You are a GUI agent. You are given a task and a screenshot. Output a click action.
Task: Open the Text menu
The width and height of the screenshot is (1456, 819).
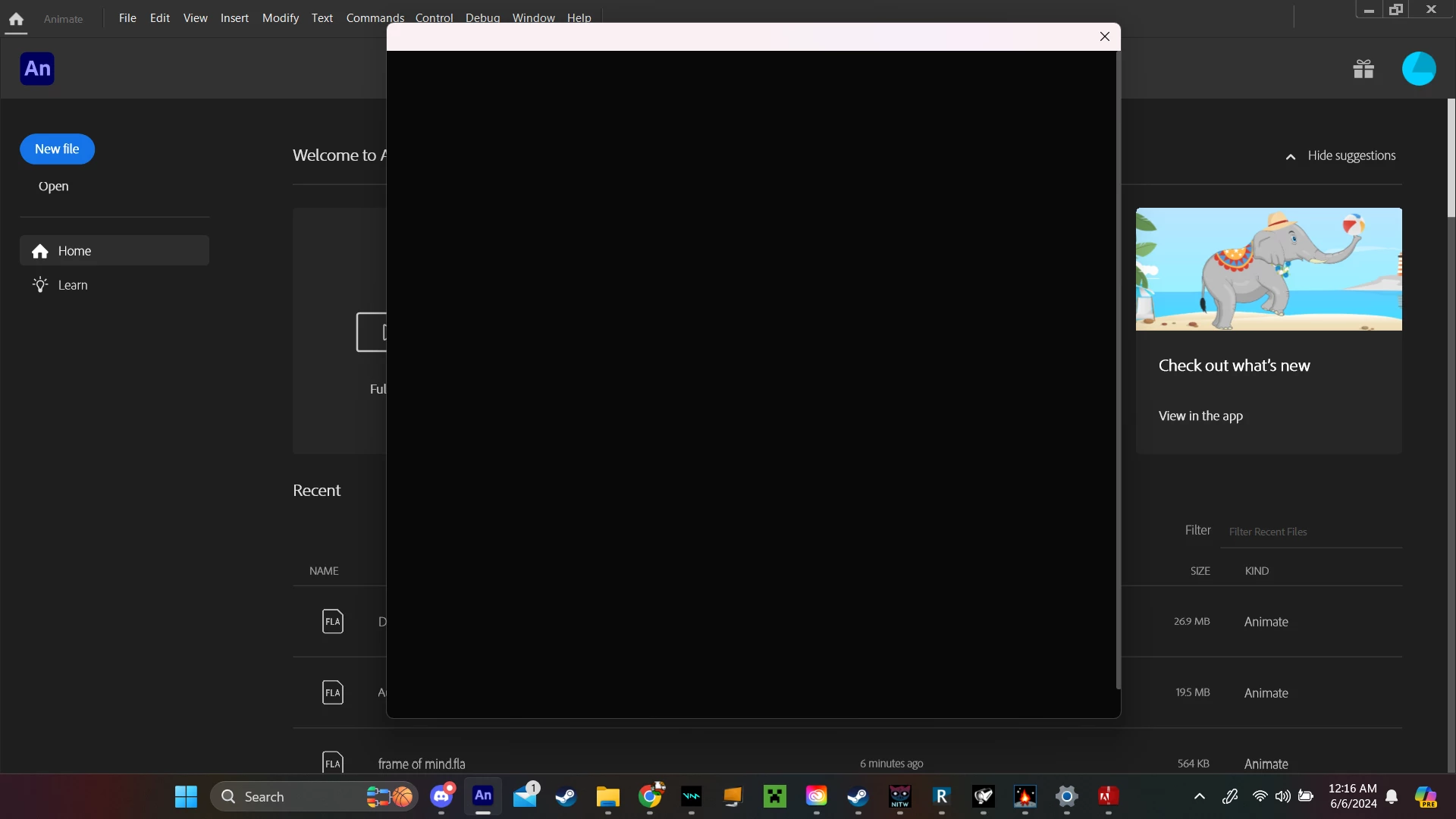(322, 18)
